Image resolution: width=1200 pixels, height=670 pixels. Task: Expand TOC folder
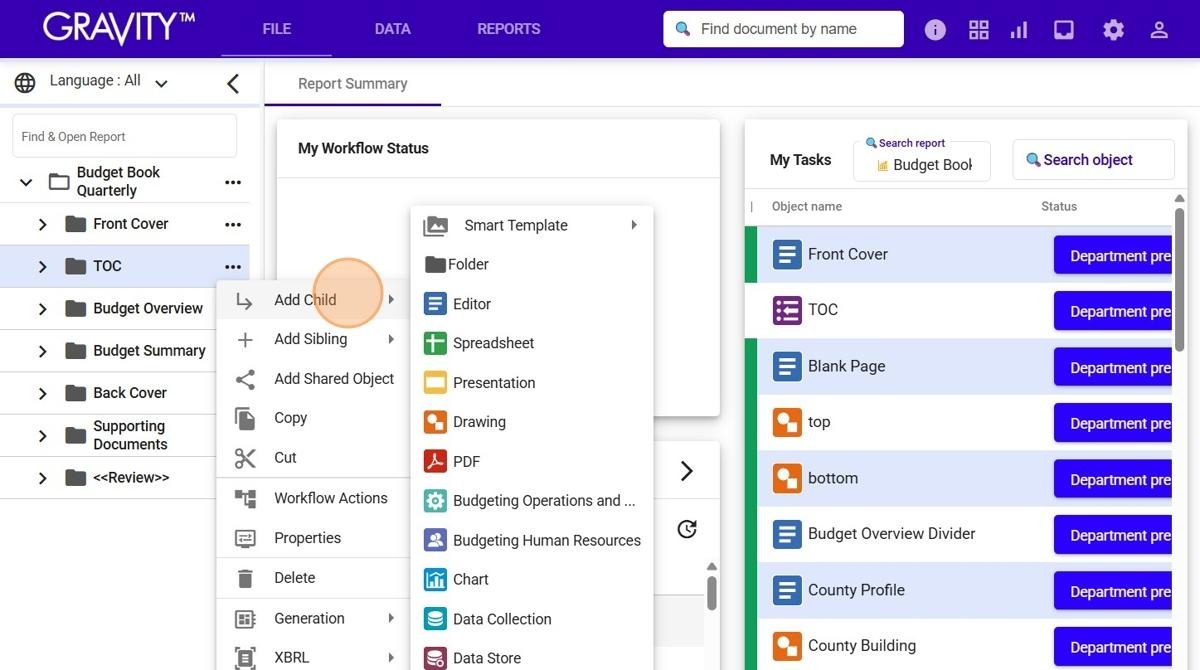pyautogui.click(x=42, y=267)
